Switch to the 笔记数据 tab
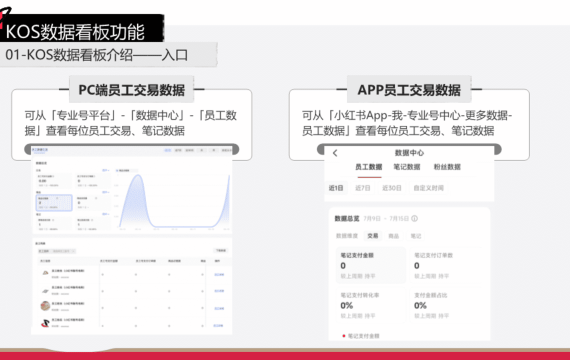 pos(407,167)
